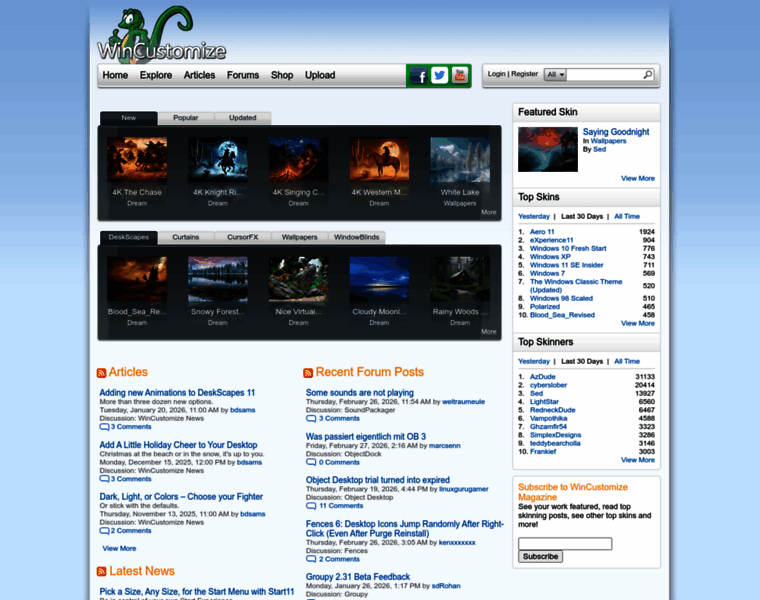Image resolution: width=760 pixels, height=600 pixels.
Task: Click the magazine email input field
Action: point(565,543)
